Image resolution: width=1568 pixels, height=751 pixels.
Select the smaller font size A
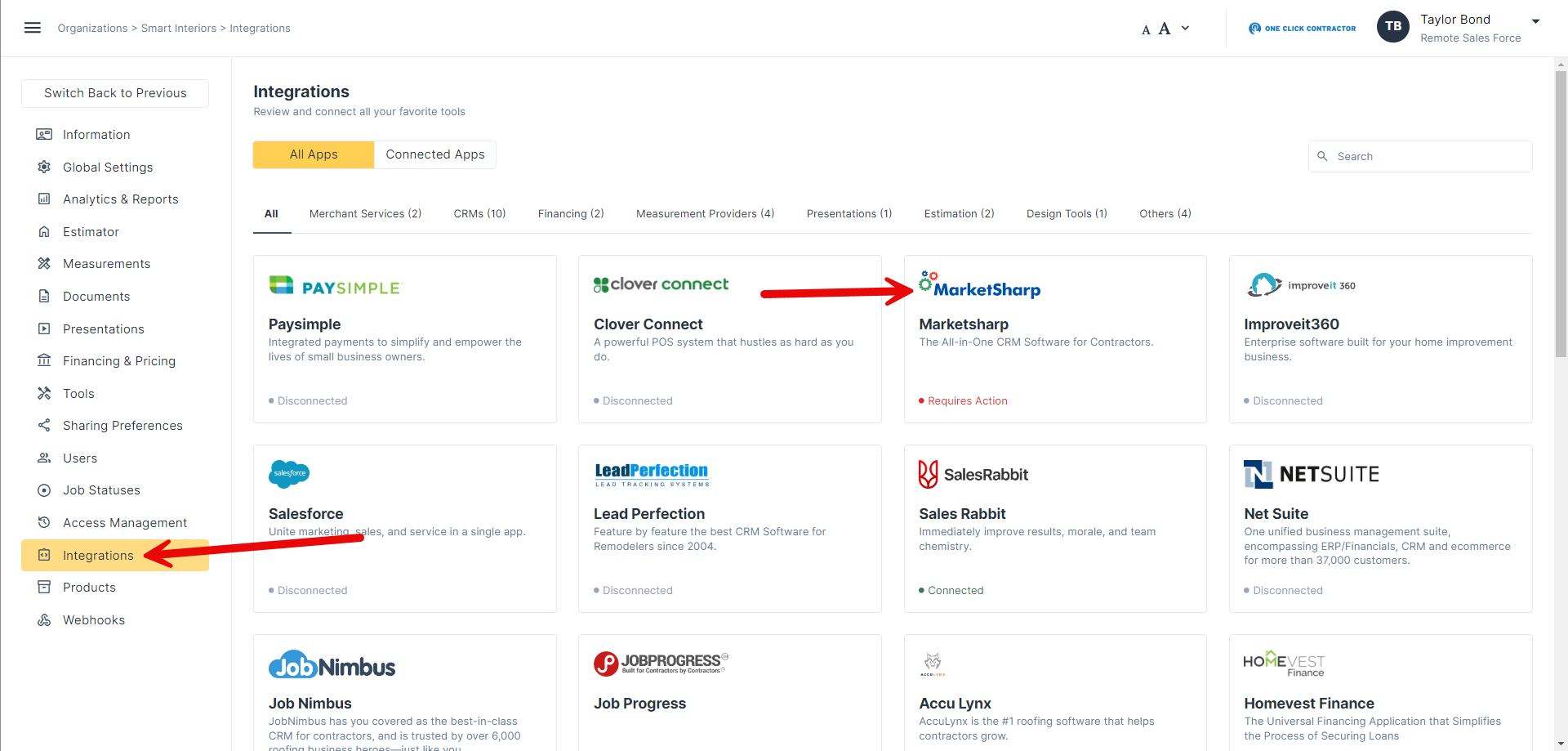click(1146, 30)
